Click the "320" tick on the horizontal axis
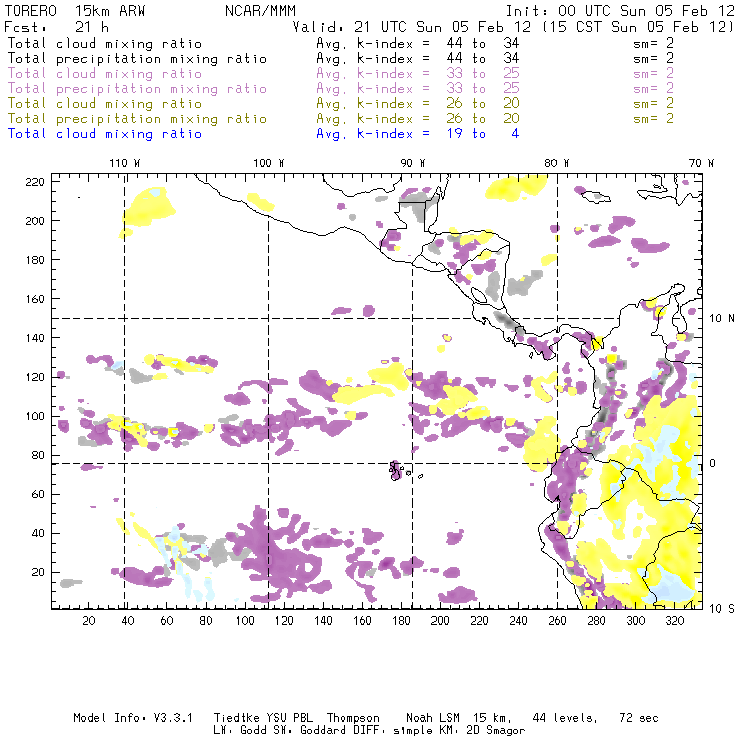Viewport: 740px width, 740px height. pyautogui.click(x=675, y=621)
